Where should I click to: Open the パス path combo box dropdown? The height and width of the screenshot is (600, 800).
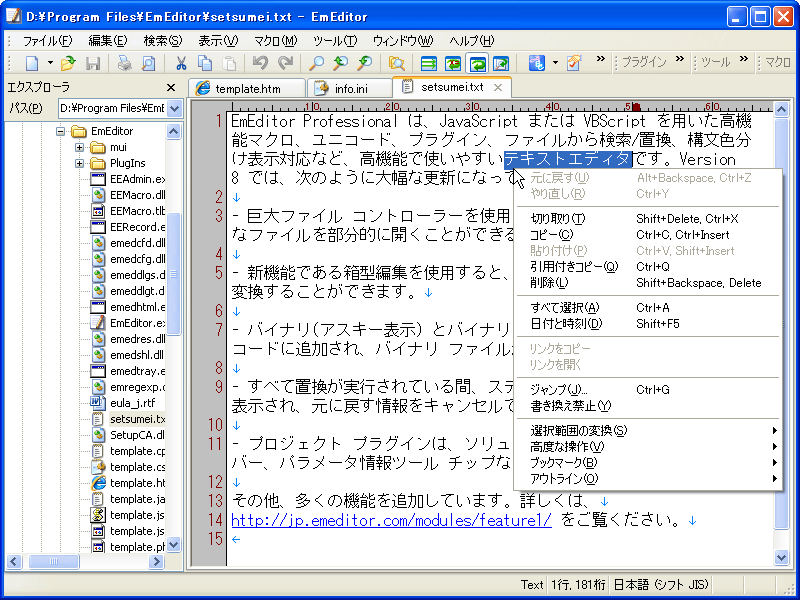(x=174, y=108)
